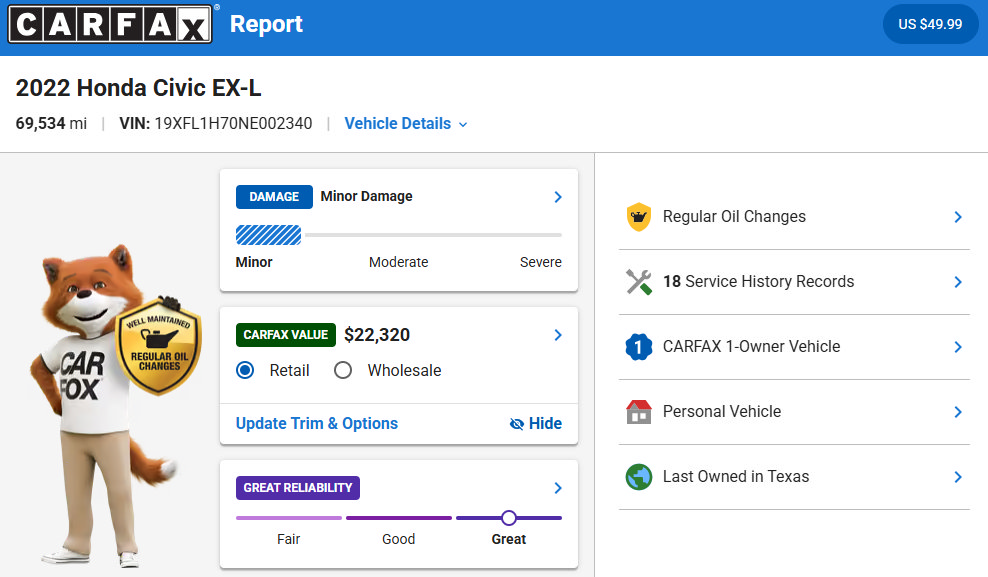The image size is (988, 577).
Task: Click the Well Maintained oil changes badge
Action: coord(159,346)
